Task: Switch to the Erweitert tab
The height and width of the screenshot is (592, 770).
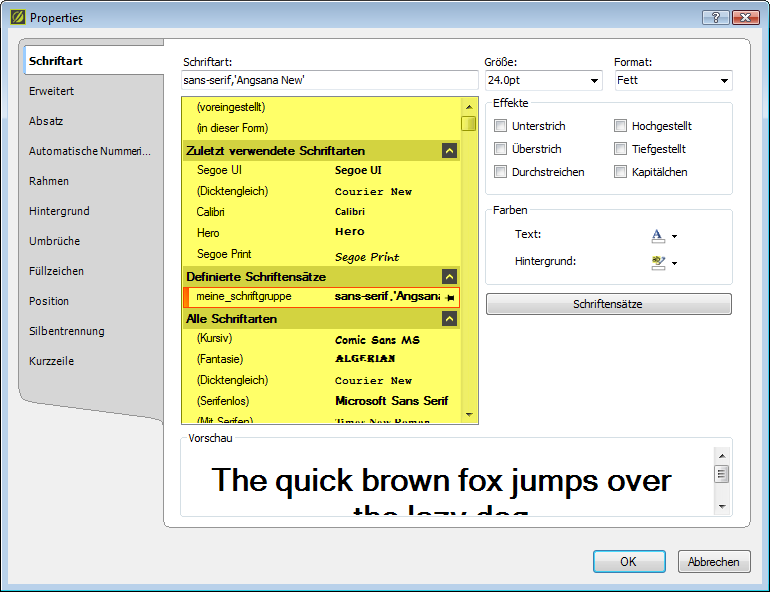Action: (52, 91)
